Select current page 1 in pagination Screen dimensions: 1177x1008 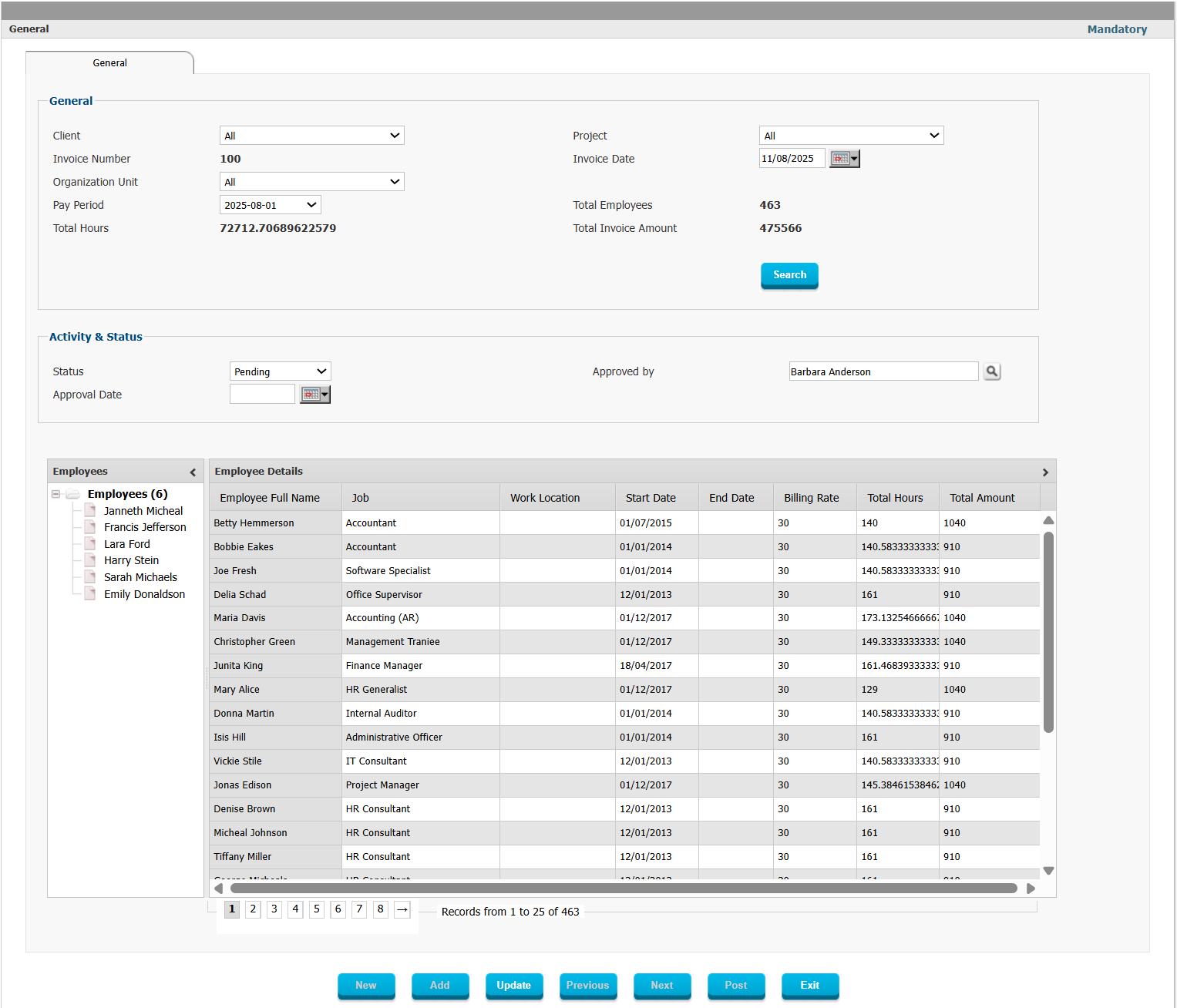pos(232,909)
